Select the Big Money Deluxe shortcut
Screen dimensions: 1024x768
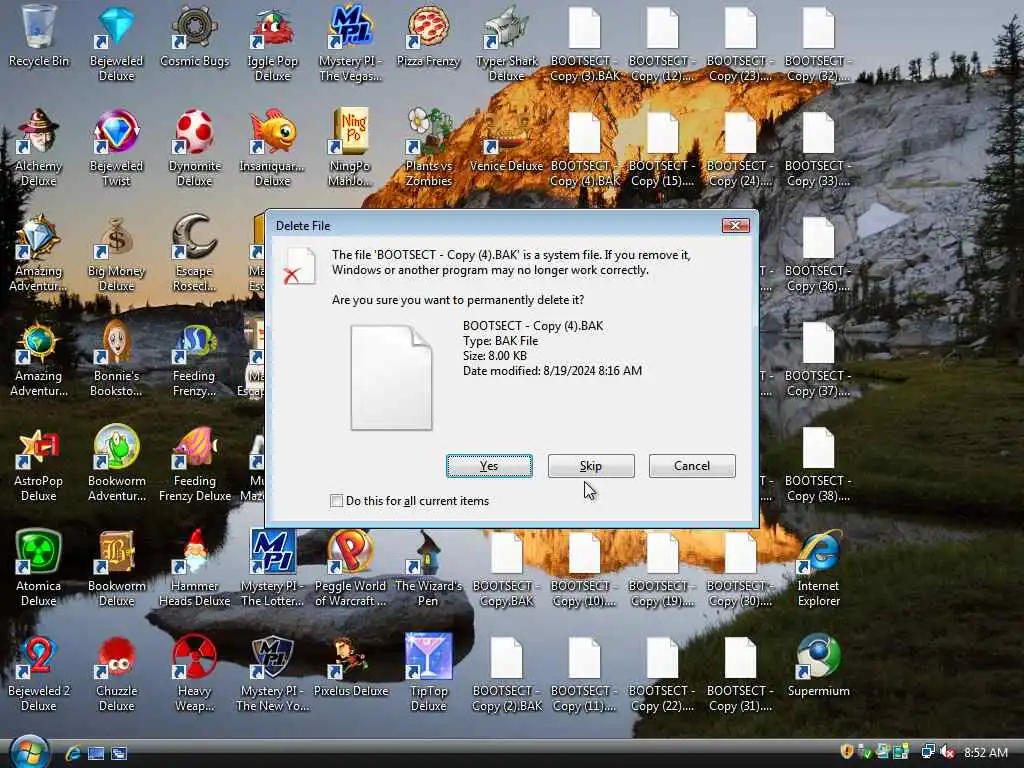tap(116, 253)
